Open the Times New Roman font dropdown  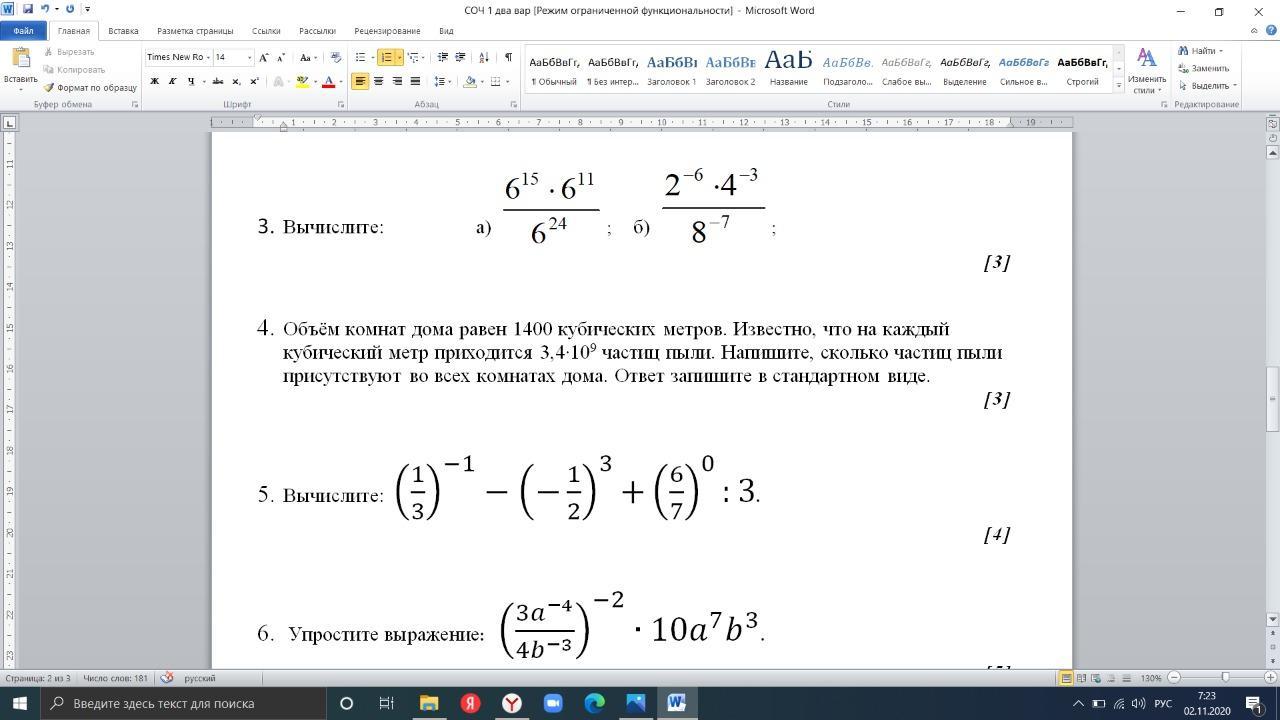point(208,57)
